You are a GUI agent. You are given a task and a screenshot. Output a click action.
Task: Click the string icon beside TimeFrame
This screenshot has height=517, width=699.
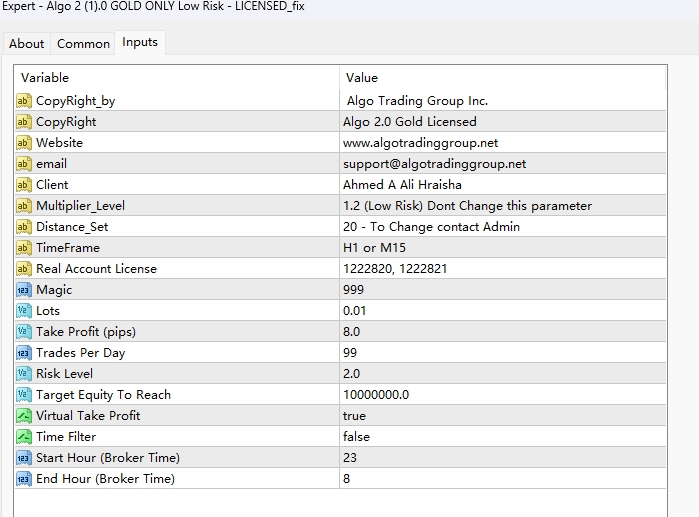click(x=24, y=248)
